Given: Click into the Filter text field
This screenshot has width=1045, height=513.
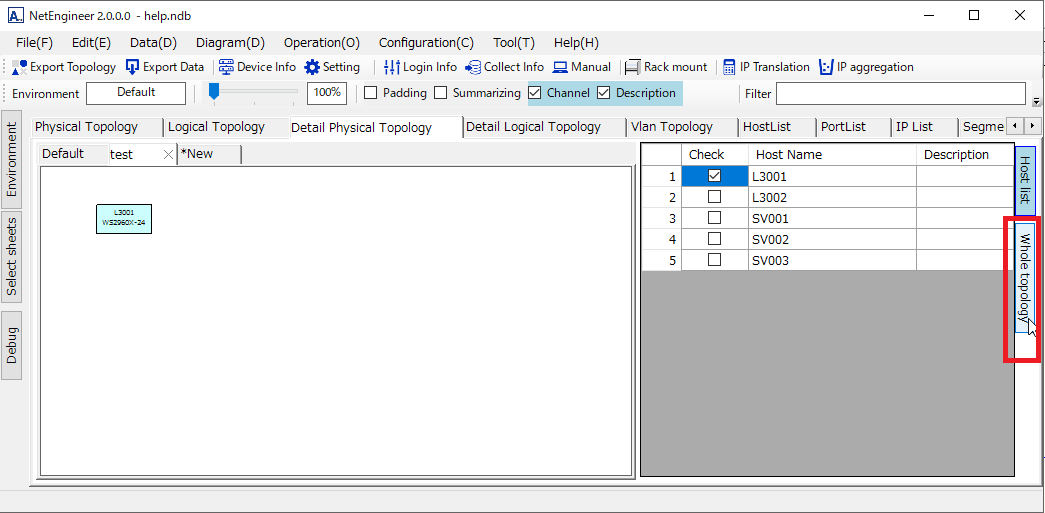Looking at the screenshot, I should [900, 93].
